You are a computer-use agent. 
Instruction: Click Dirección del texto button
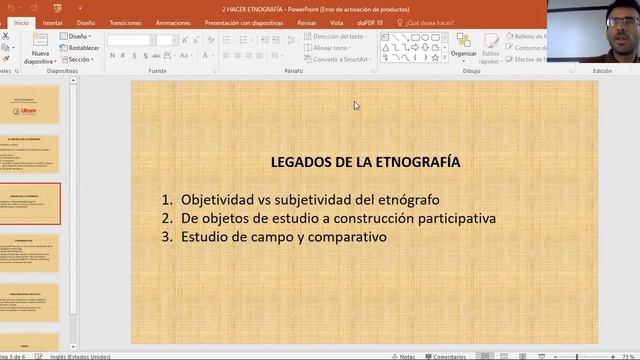(x=335, y=36)
